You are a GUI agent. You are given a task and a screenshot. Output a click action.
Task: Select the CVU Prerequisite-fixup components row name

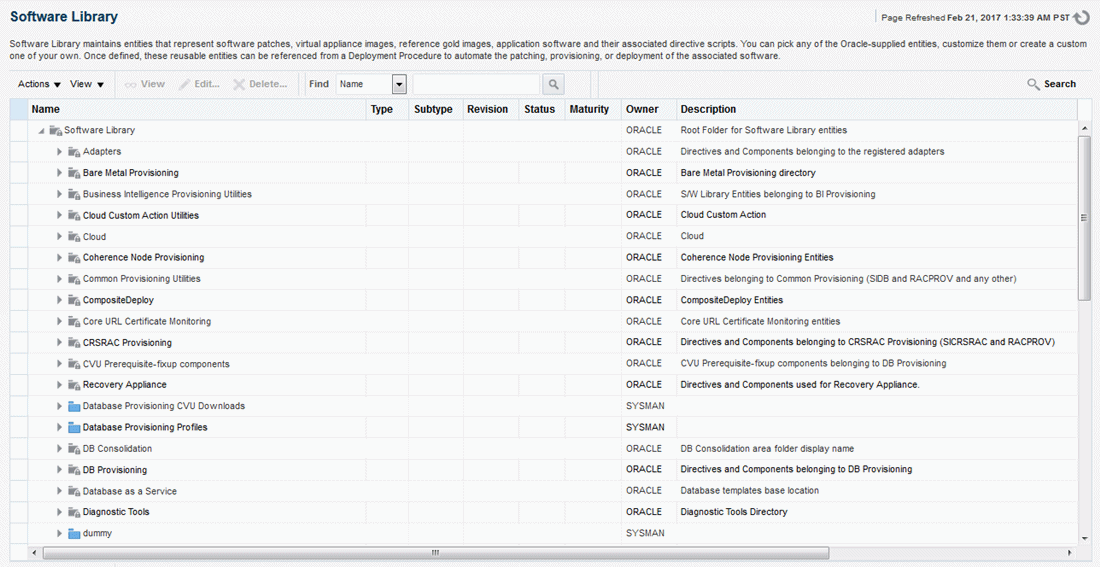coord(156,363)
